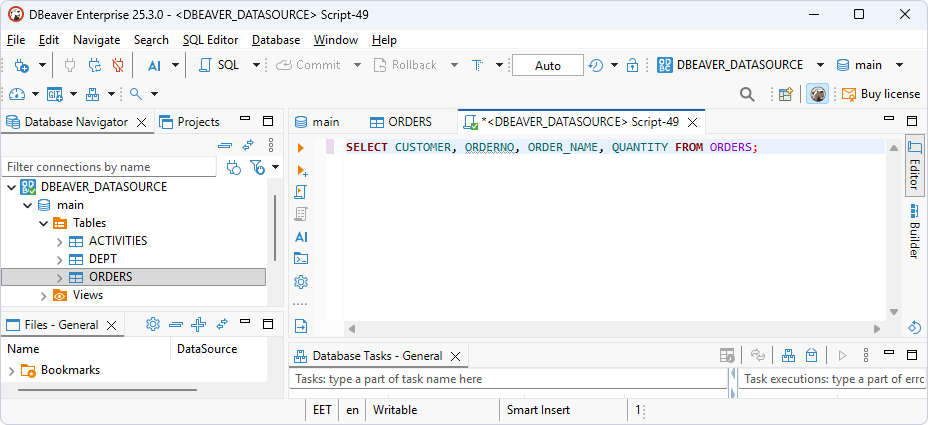This screenshot has width=928, height=425.
Task: Open filter options dropdown arrow in Navigator
Action: click(275, 168)
